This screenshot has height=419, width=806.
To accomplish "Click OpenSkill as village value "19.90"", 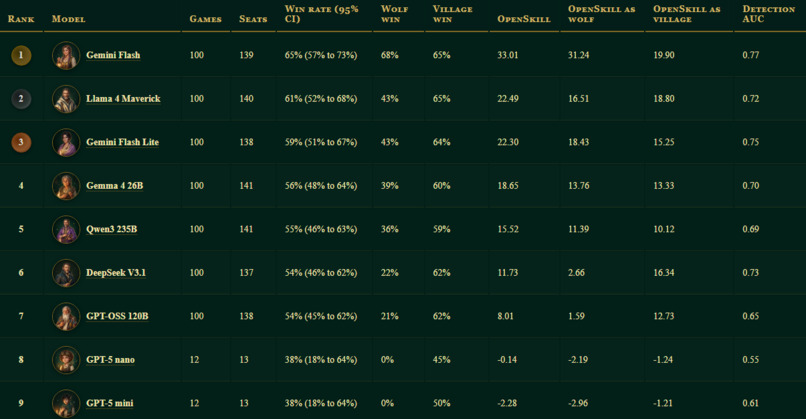I will pyautogui.click(x=664, y=55).
